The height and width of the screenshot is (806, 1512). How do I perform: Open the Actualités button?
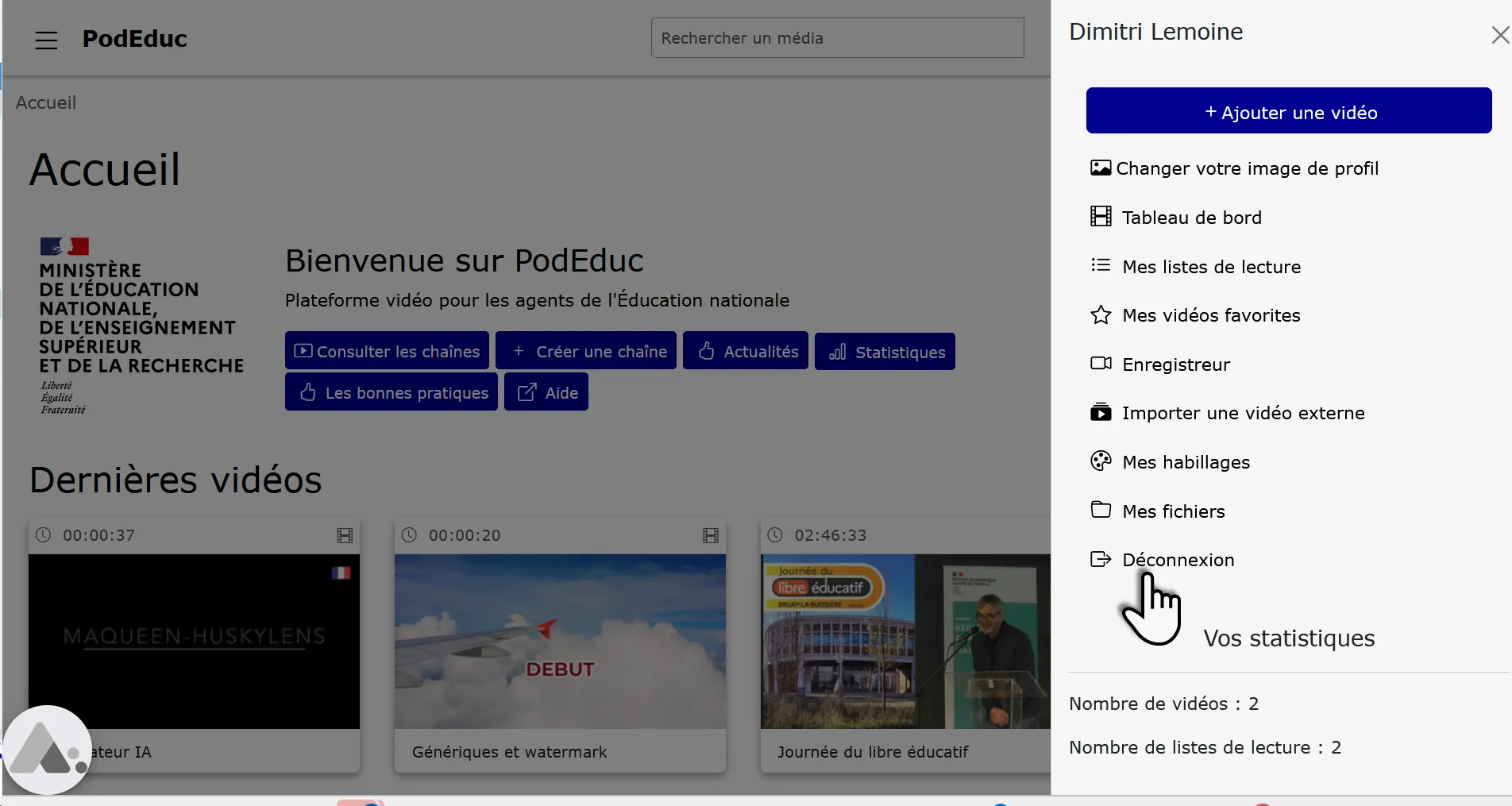click(746, 351)
